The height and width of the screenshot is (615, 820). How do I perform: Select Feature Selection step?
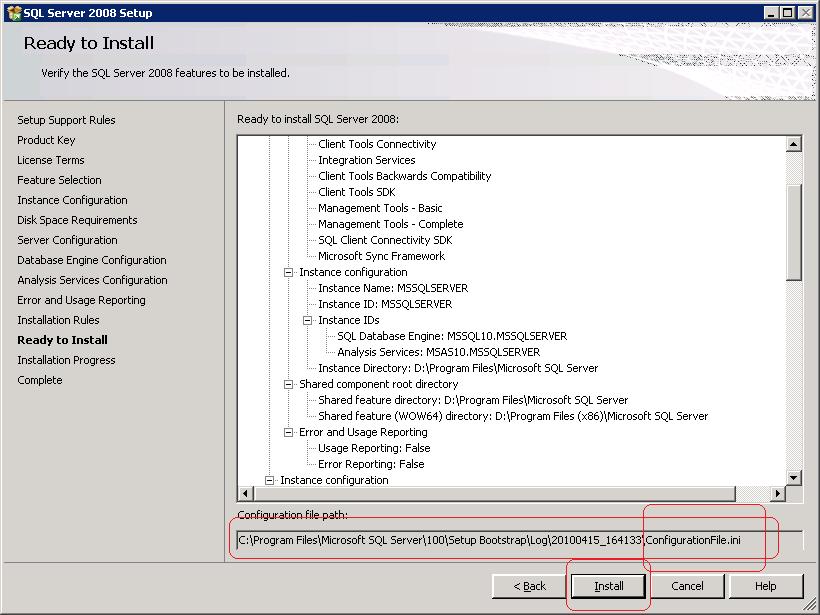pyautogui.click(x=59, y=180)
